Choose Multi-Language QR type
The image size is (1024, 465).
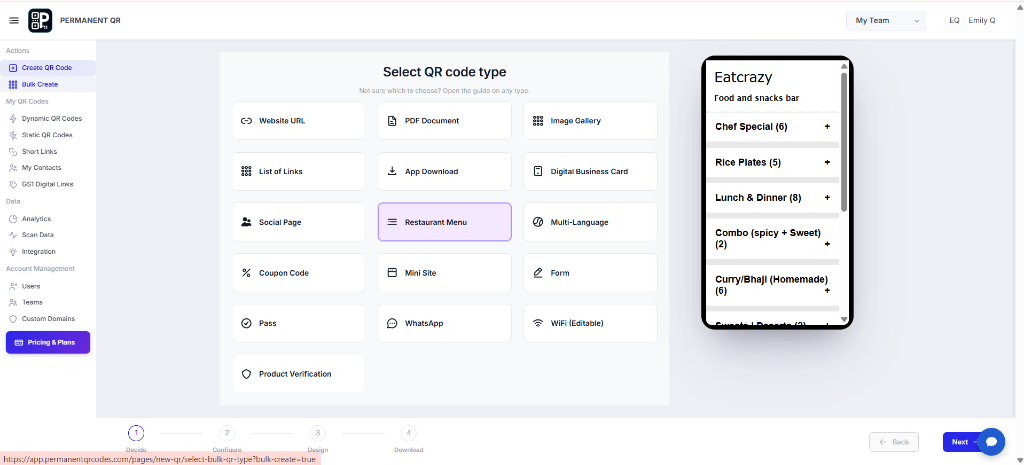[x=590, y=222]
